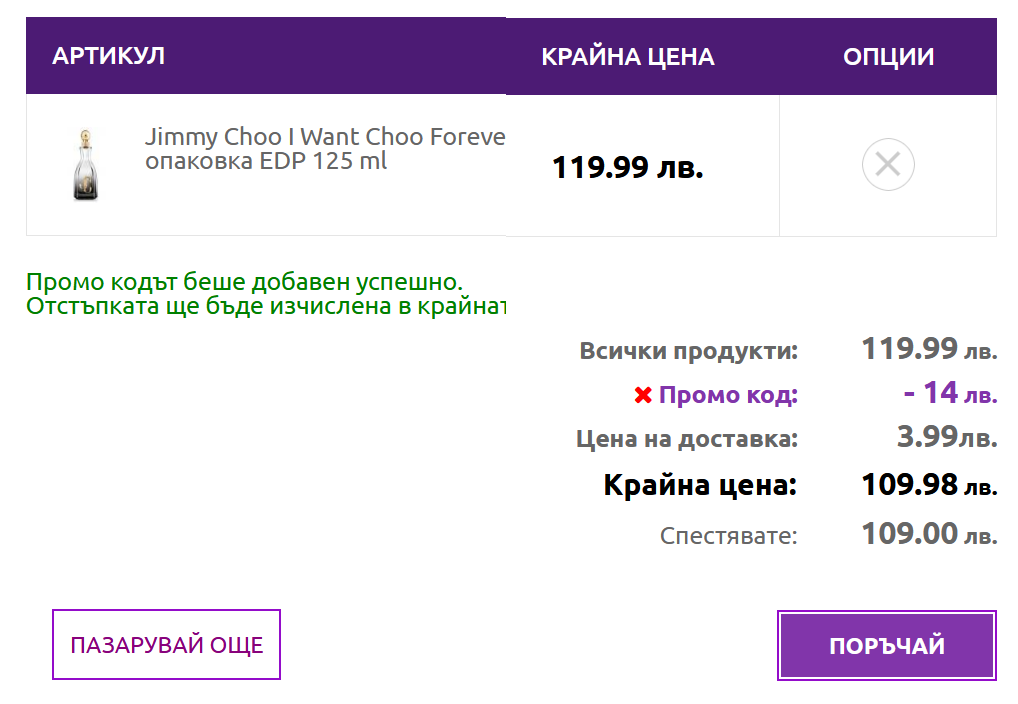Click the 3.99 лв. delivery price value
This screenshot has width=1018, height=704.
[x=946, y=437]
